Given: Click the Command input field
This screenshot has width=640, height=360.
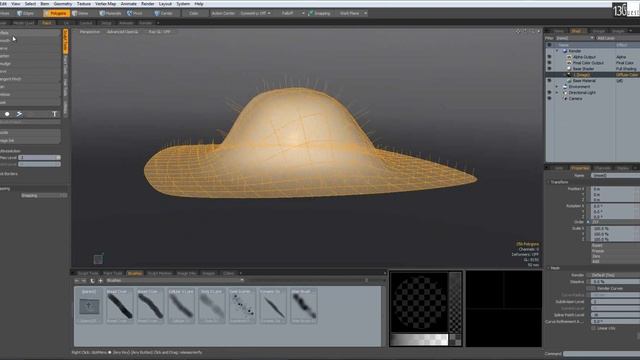Looking at the screenshot, I should click(x=602, y=354).
